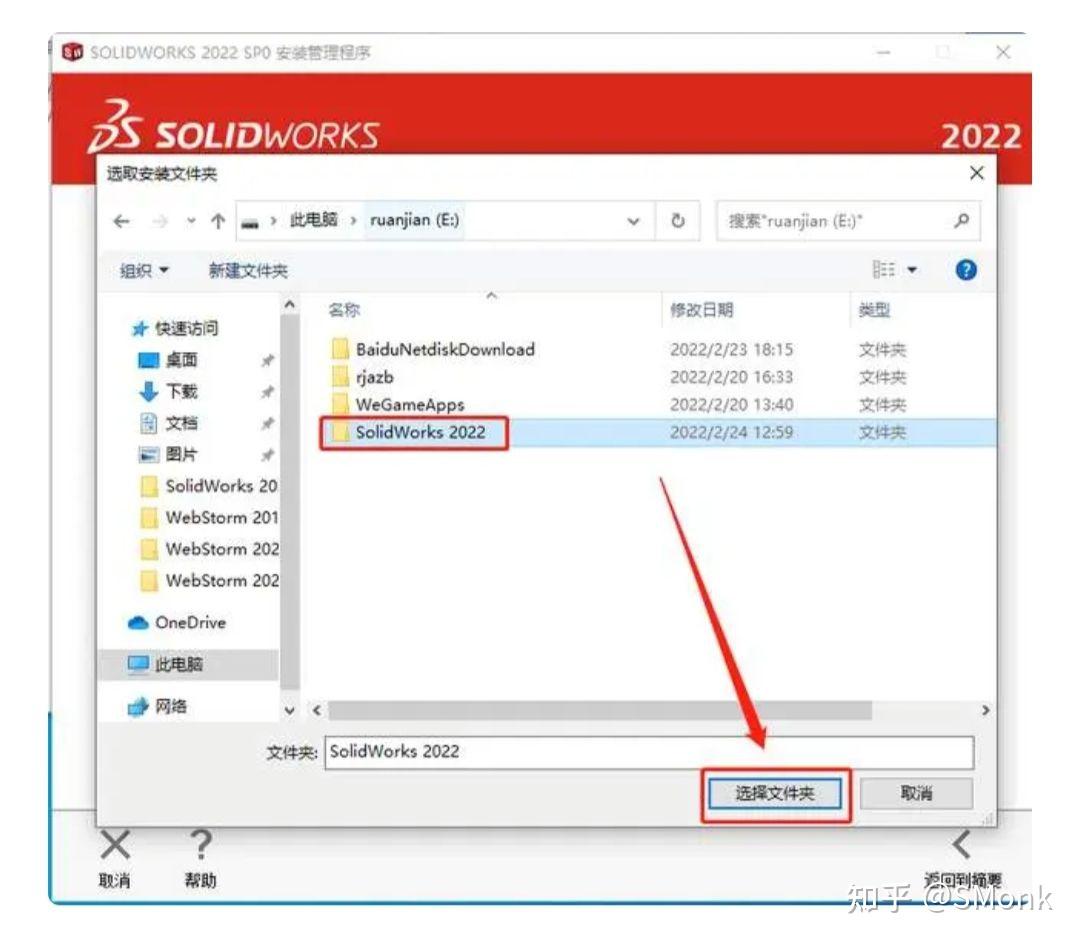Select 此电脑 in the address breadcrumb
1080x943 pixels.
coord(313,220)
